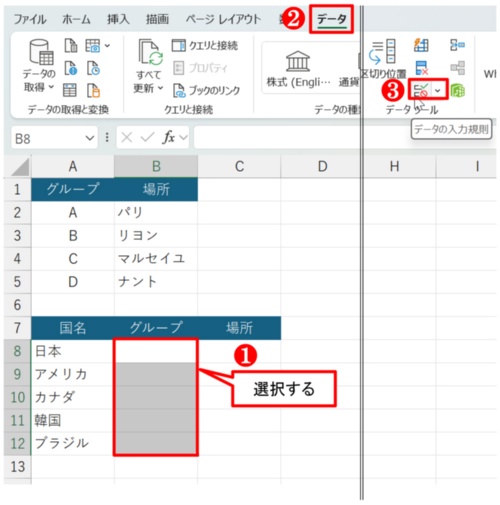
Task: Click cell containing ナント
Action: pos(156,282)
